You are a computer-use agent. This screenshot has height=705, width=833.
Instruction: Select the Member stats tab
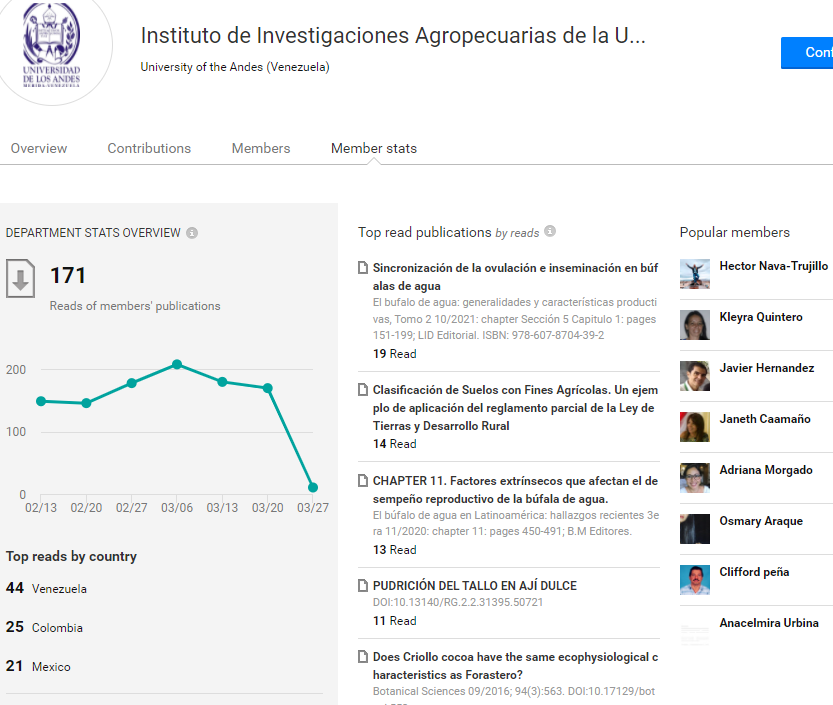[374, 148]
